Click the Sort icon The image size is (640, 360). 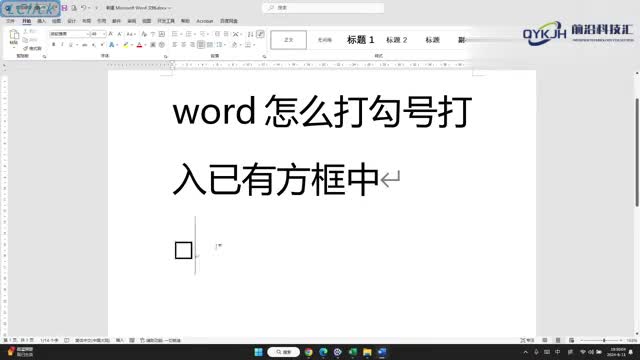[x=250, y=34]
